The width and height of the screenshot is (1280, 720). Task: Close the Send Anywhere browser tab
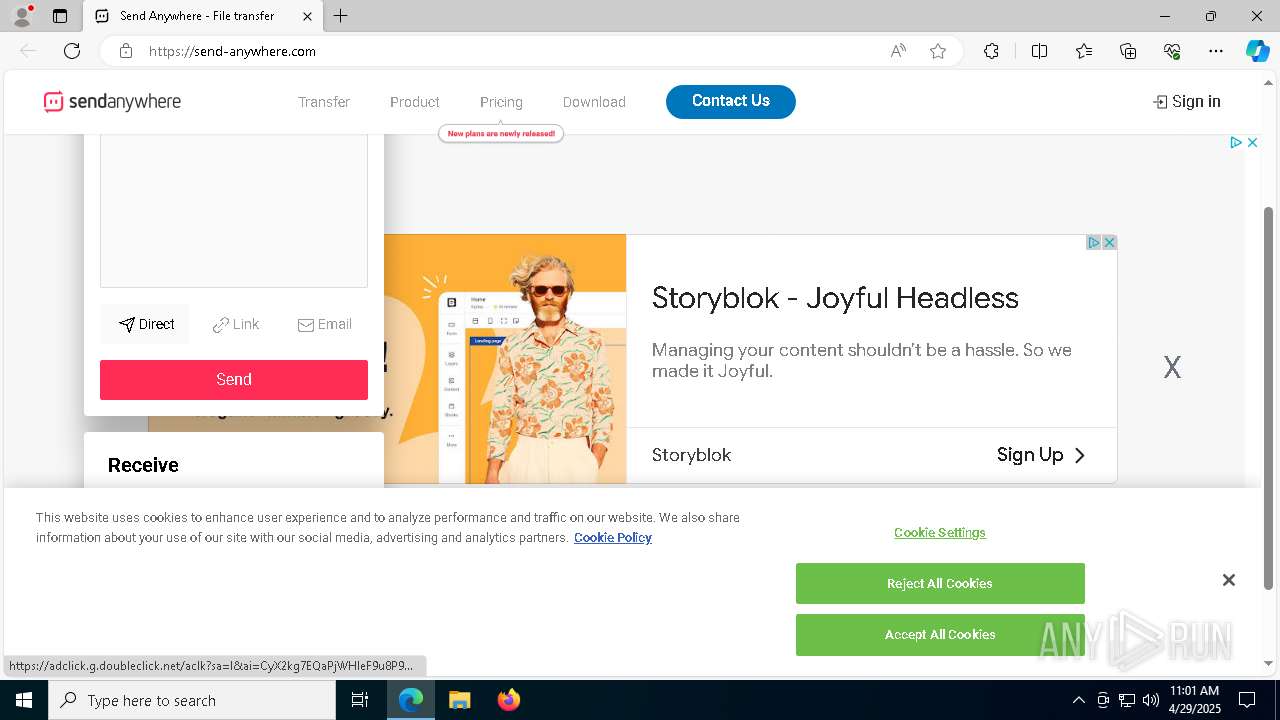click(x=307, y=16)
